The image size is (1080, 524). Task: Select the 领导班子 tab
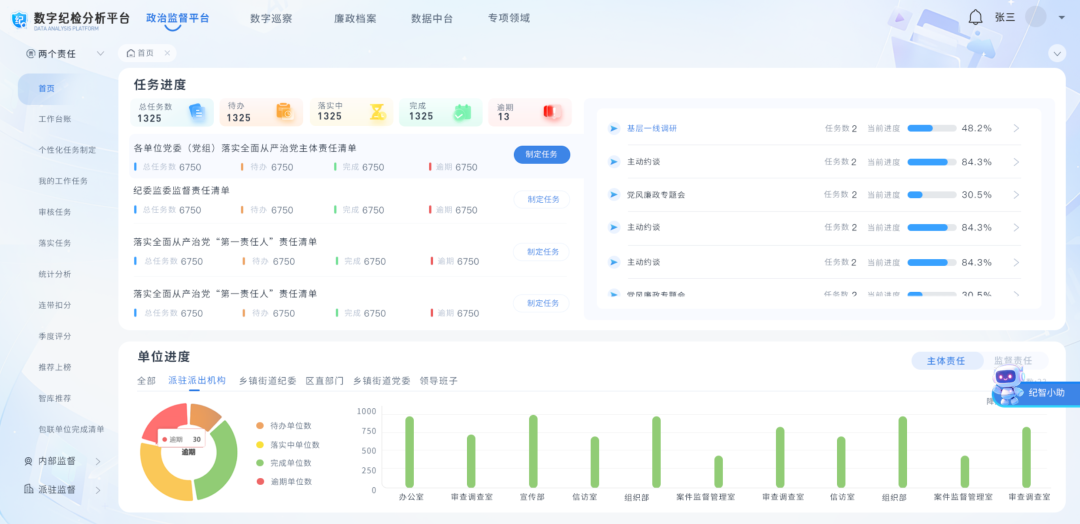tap(439, 381)
